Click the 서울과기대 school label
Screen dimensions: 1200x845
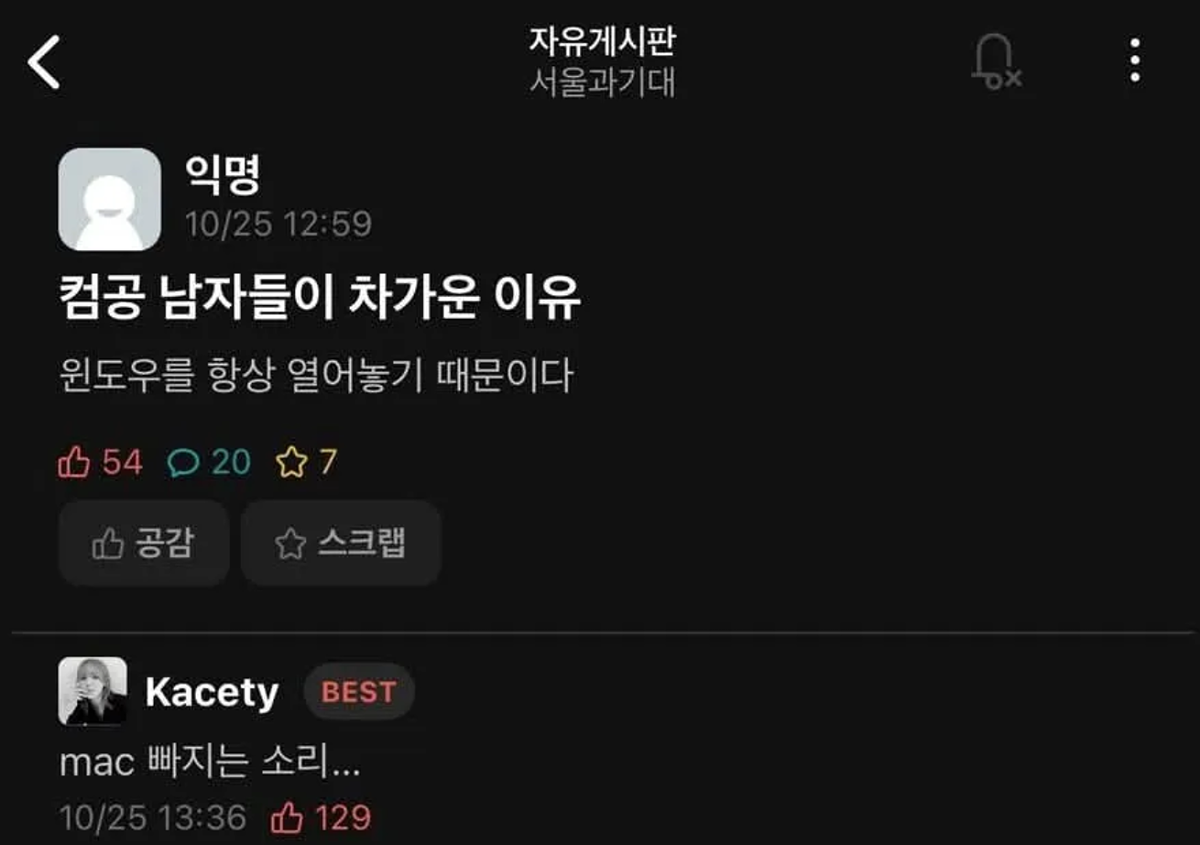point(603,82)
